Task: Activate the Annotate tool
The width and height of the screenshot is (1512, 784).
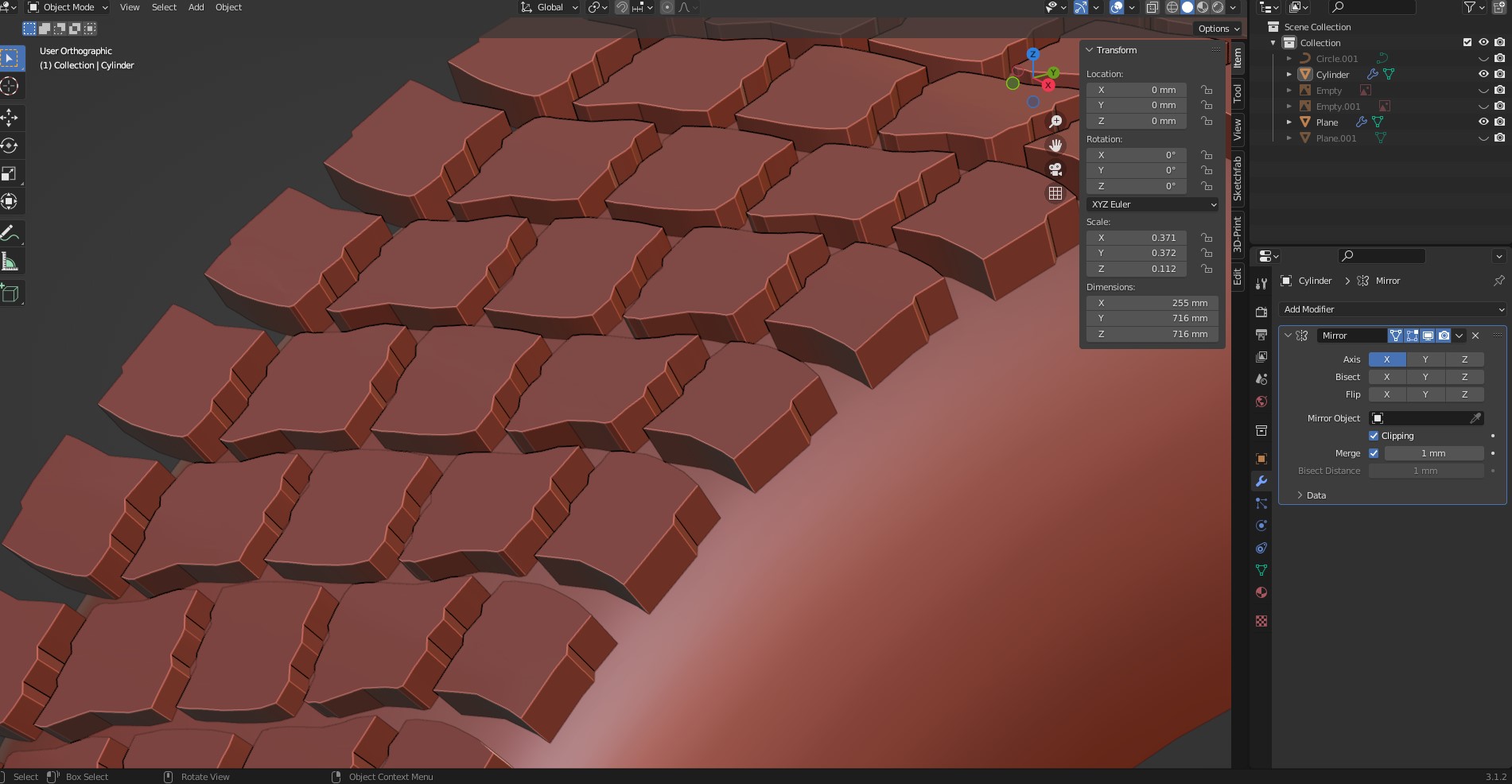Action: pos(10,233)
